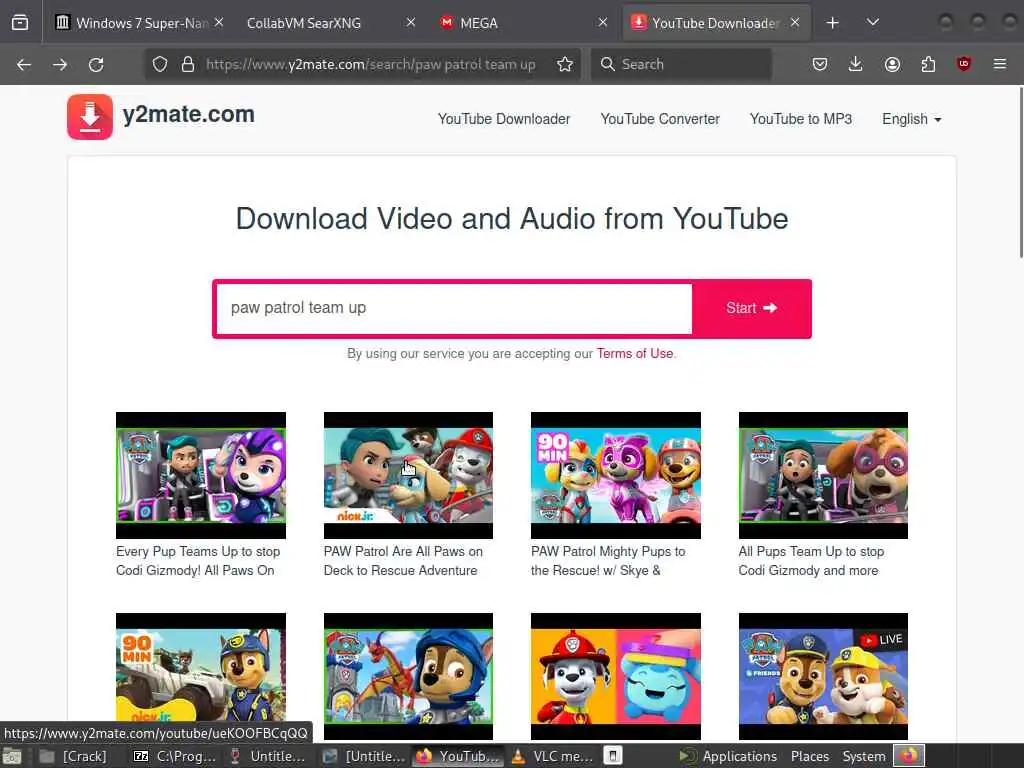List all tabs dropdown arrow
This screenshot has width=1024, height=768.
pyautogui.click(x=872, y=23)
